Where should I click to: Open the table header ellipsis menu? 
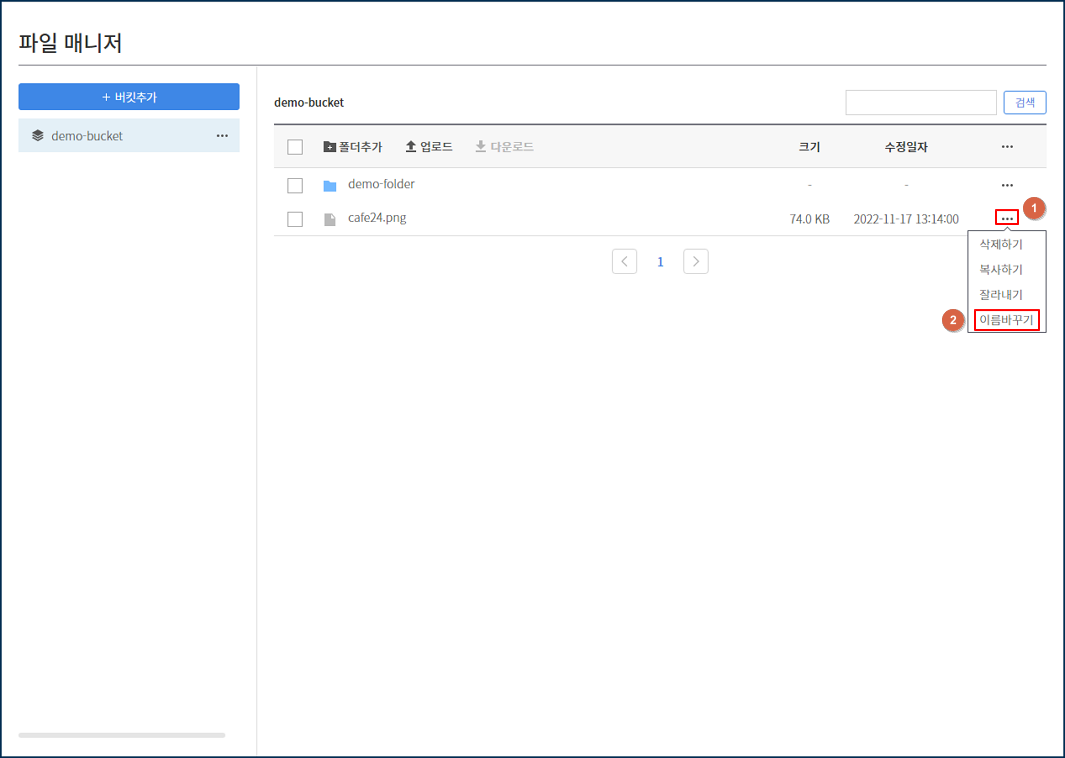[x=1007, y=147]
